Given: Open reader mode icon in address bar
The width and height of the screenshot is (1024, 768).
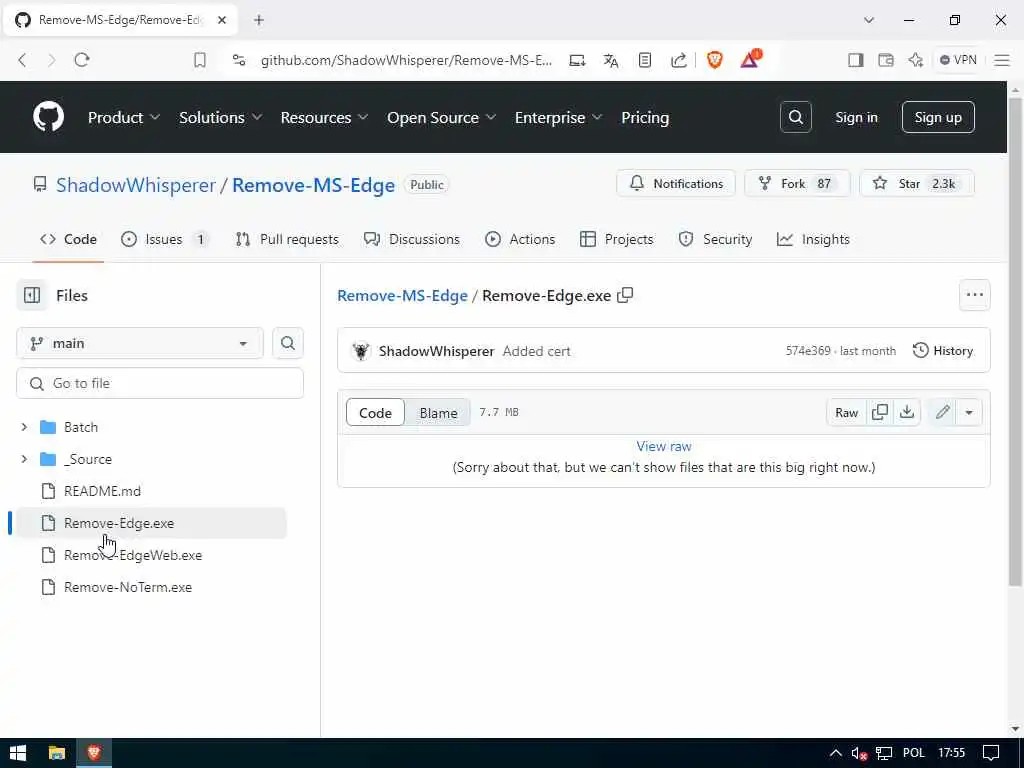Looking at the screenshot, I should click(x=645, y=60).
